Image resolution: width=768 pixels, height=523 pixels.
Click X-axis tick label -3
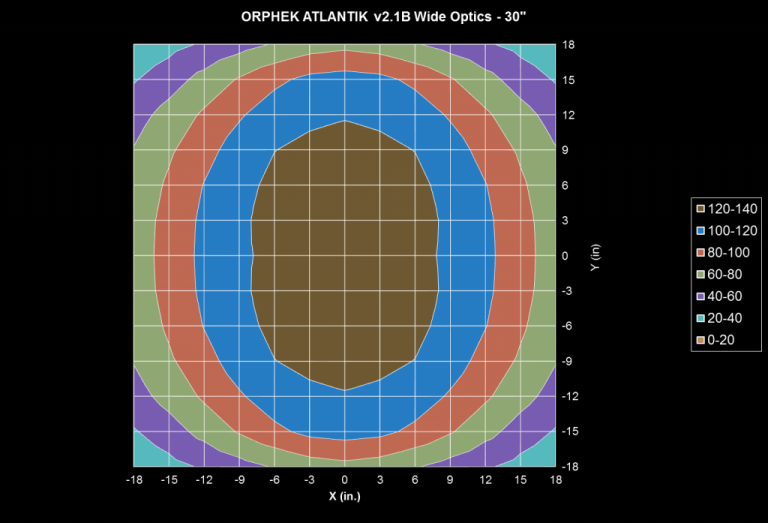pyautogui.click(x=310, y=480)
